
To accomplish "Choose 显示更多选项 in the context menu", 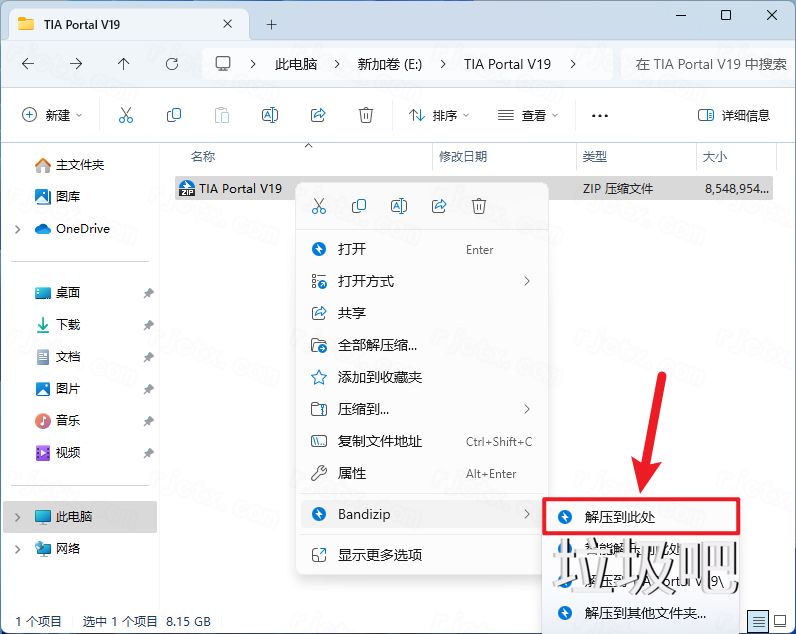I will pyautogui.click(x=422, y=555).
